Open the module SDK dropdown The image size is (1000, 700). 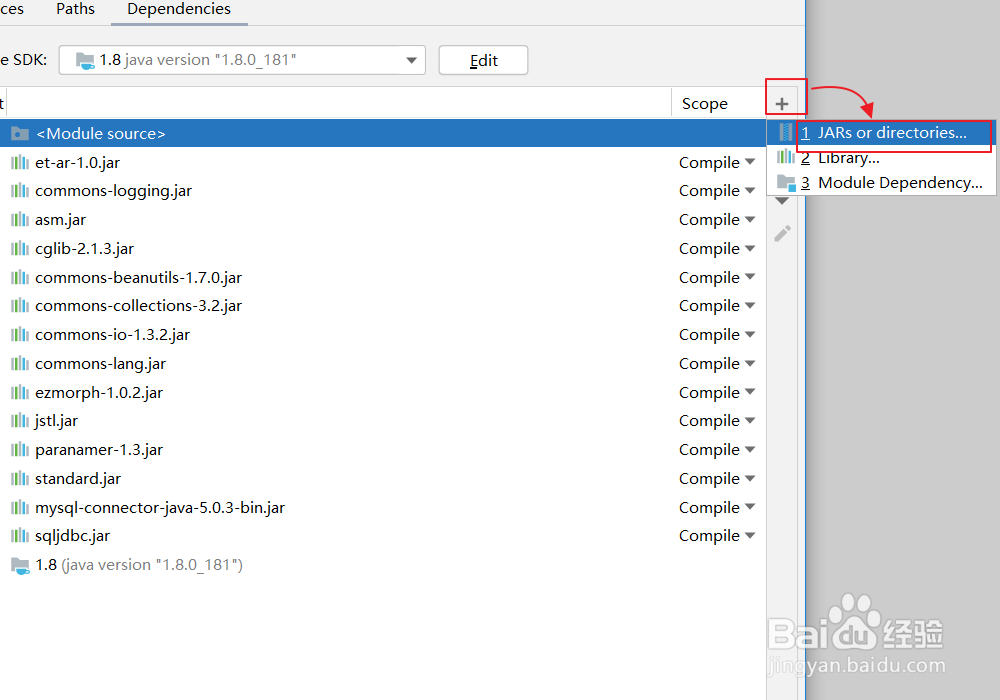[x=411, y=61]
